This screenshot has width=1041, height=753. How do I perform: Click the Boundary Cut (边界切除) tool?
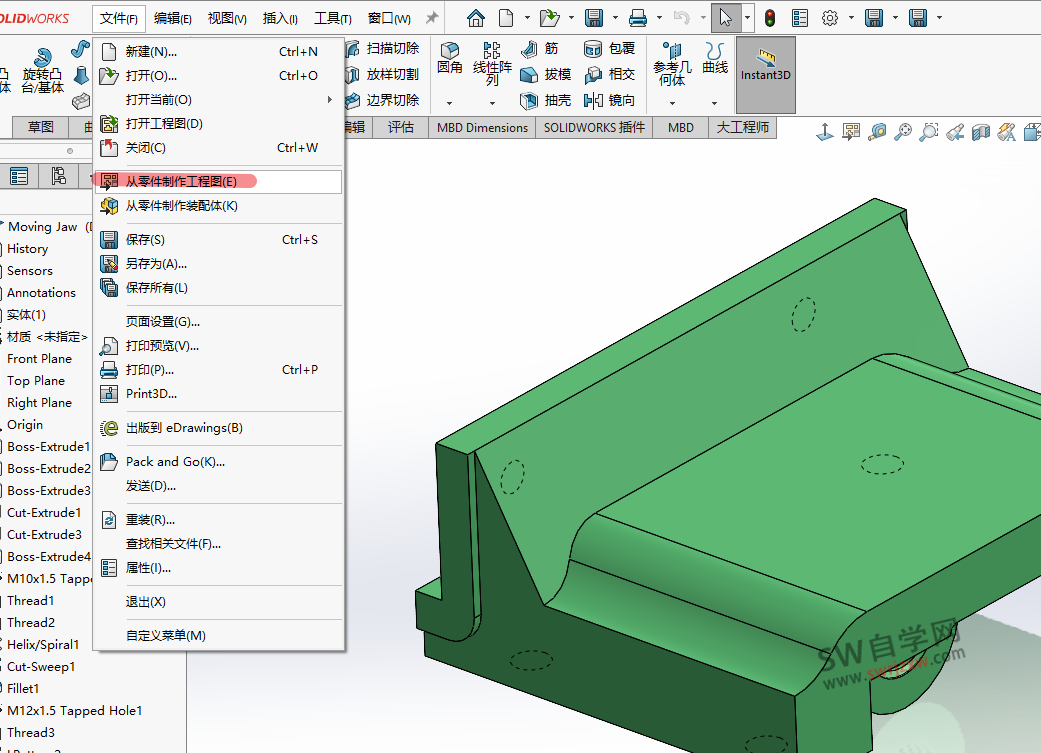tap(383, 100)
